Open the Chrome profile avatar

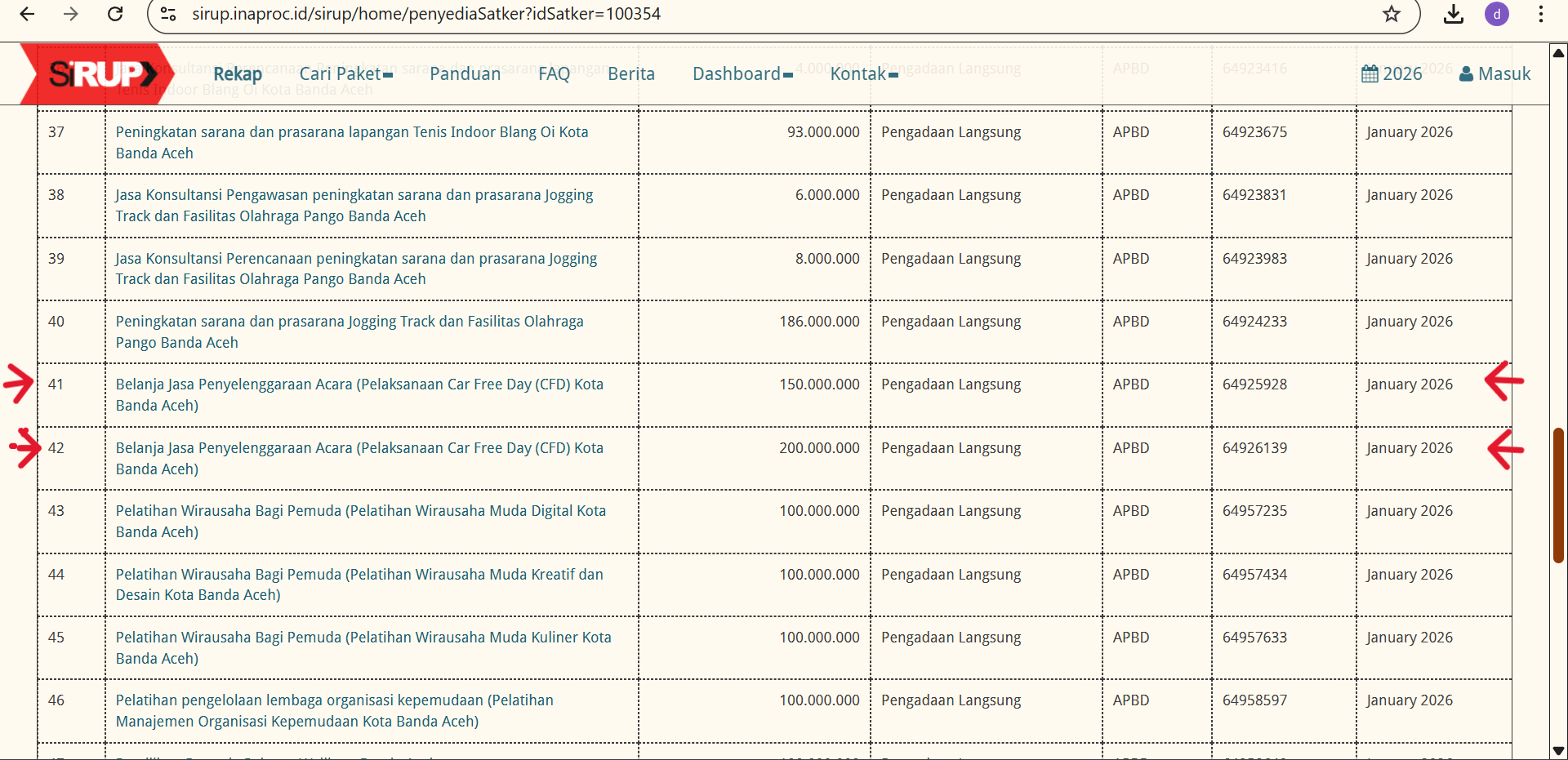coord(1497,14)
